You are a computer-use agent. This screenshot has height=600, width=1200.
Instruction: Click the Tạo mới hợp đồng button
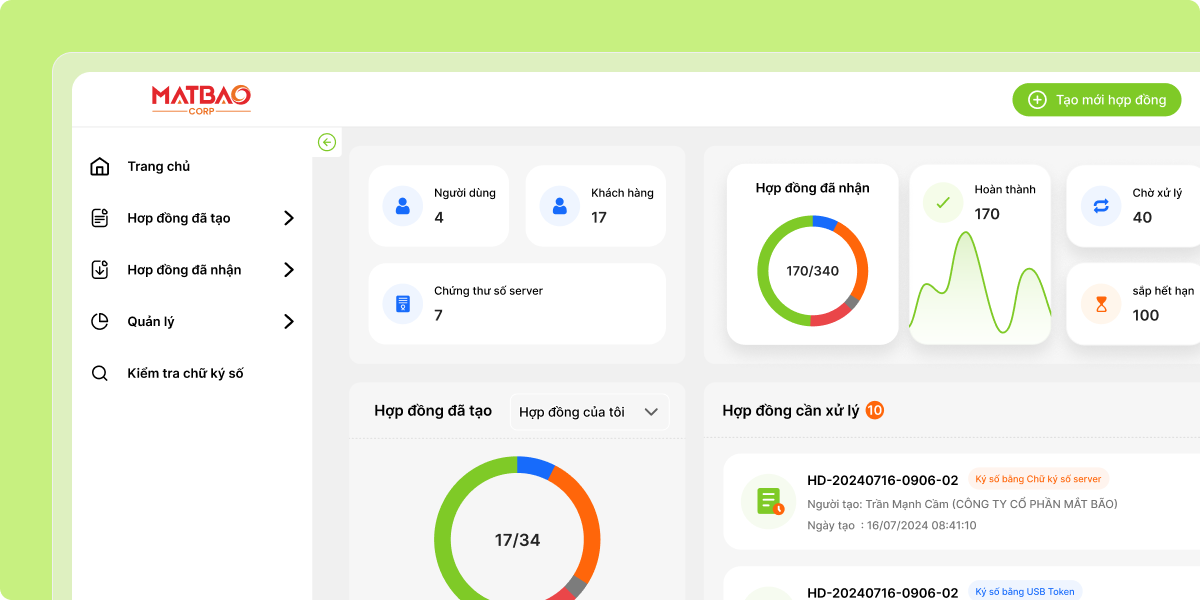coord(1097,100)
